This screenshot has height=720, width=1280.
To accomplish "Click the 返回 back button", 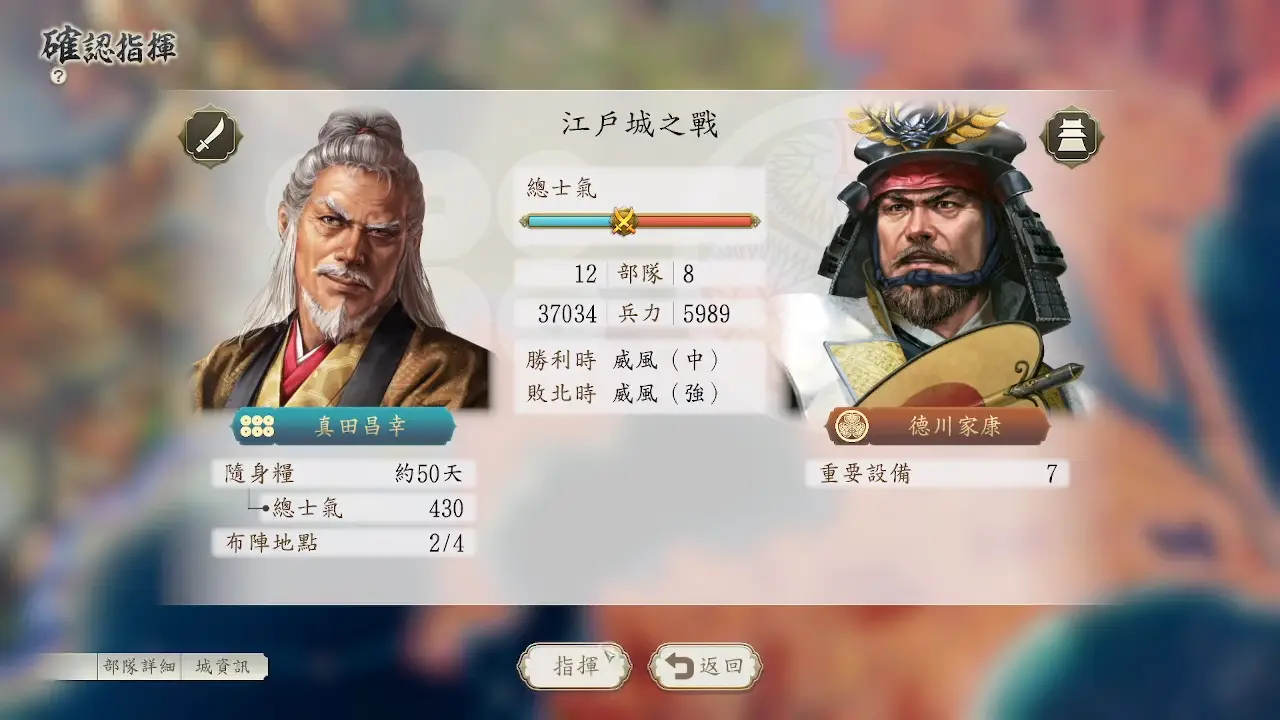I will point(706,667).
